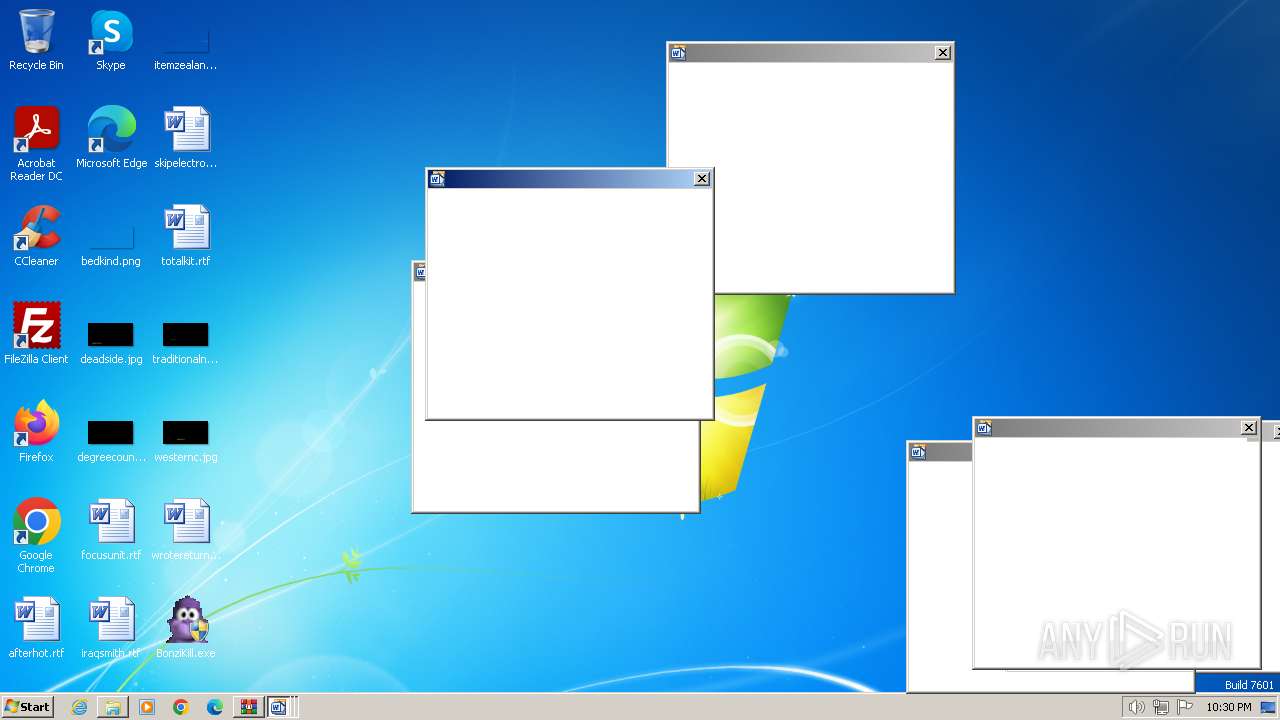The image size is (1280, 720).
Task: Select the CCleaner desktop shortcut
Action: [36, 236]
